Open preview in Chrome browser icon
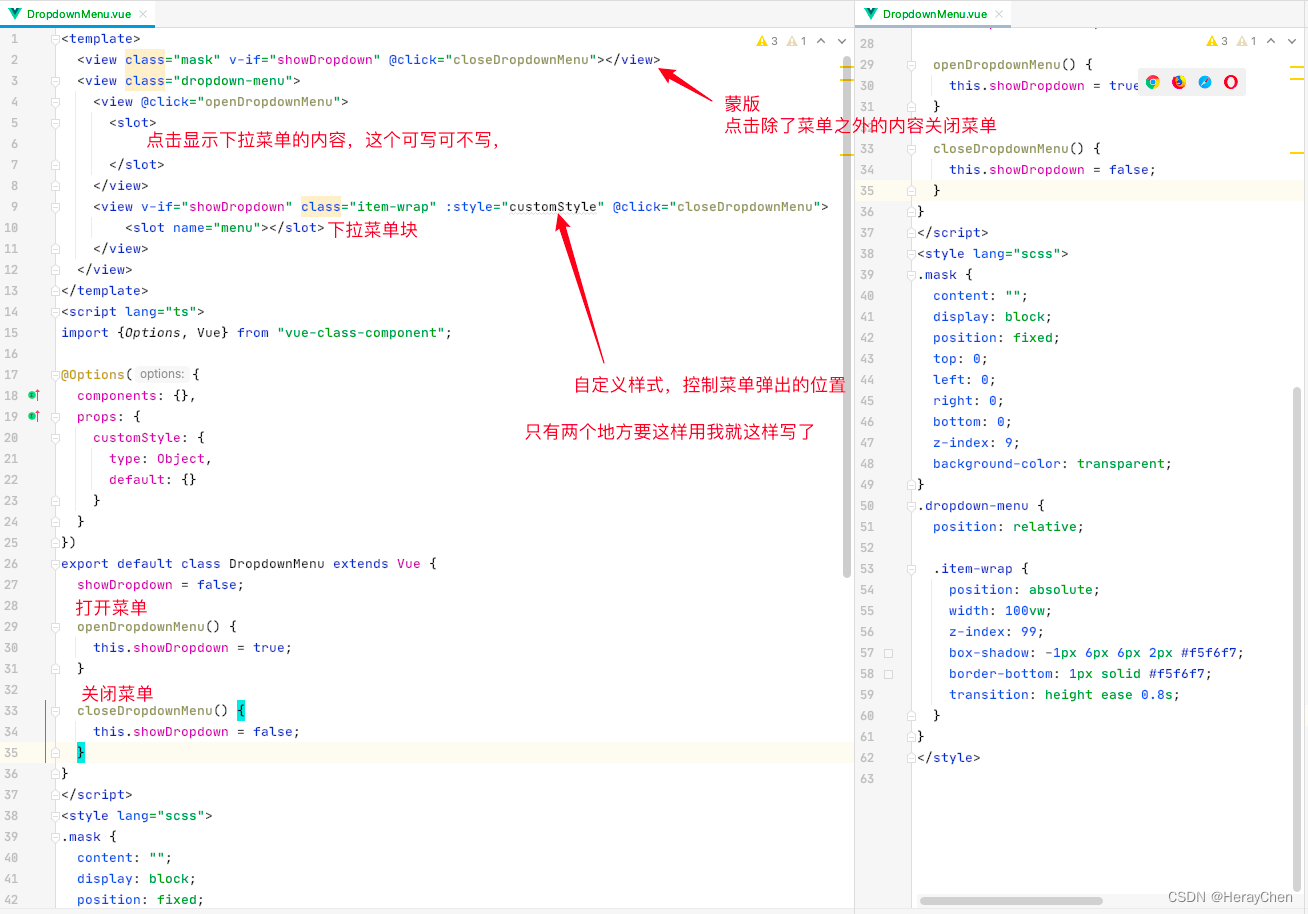Viewport: 1308px width, 914px height. [x=1153, y=83]
